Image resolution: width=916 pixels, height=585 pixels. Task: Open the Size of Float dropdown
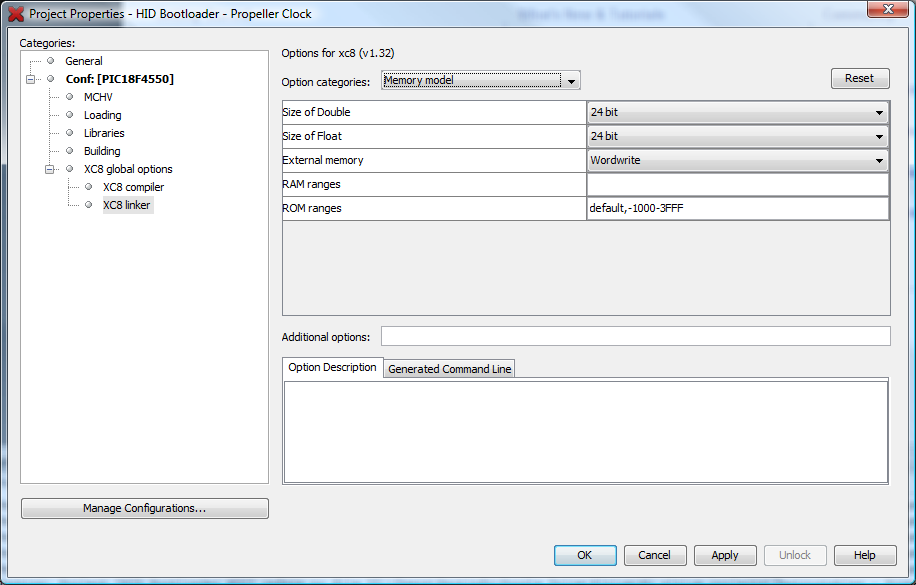pyautogui.click(x=738, y=136)
